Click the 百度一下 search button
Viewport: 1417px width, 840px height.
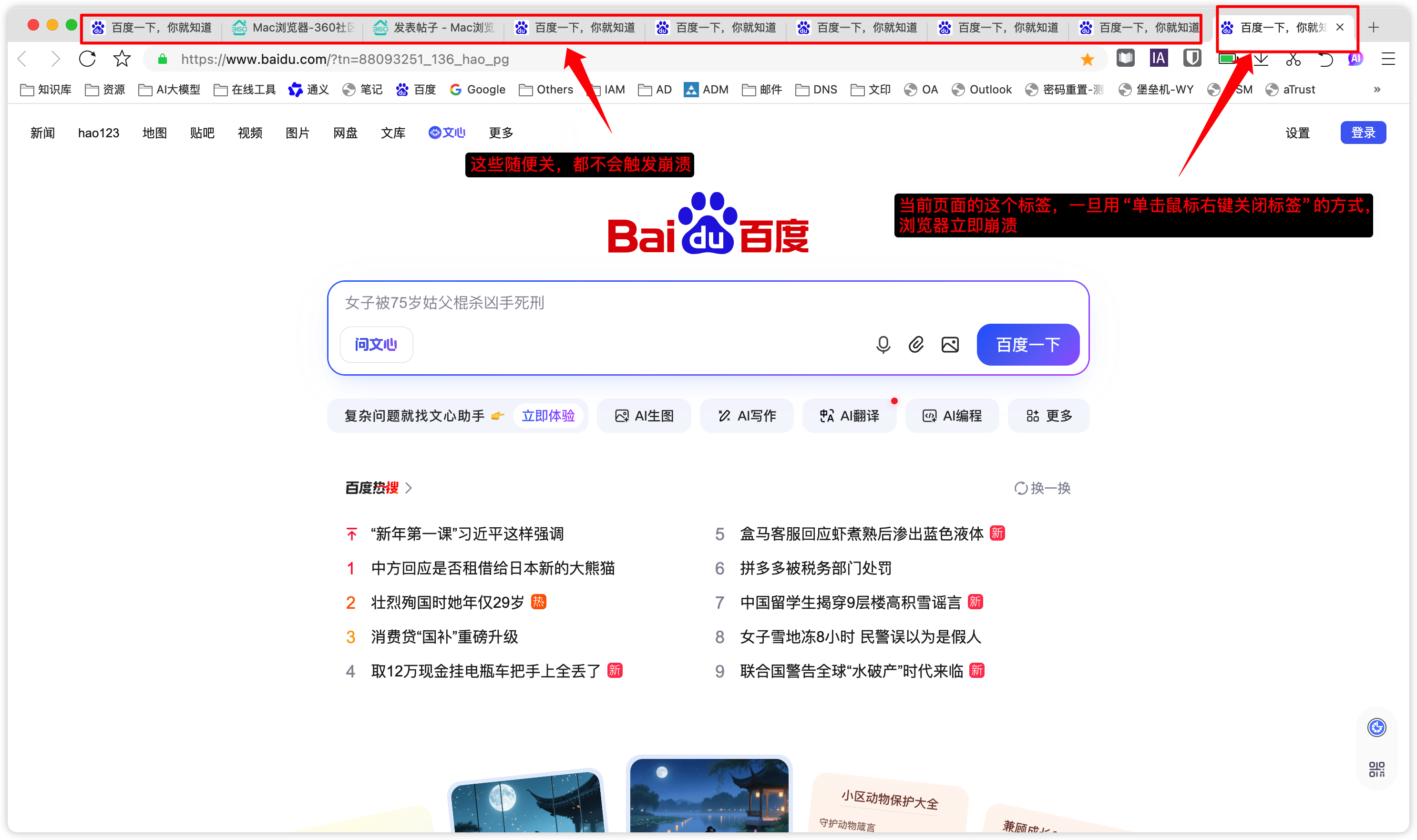pos(1027,344)
